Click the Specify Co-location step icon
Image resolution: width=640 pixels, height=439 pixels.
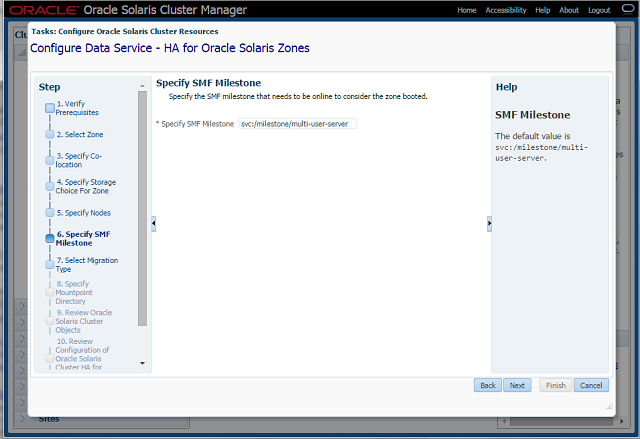pos(49,159)
